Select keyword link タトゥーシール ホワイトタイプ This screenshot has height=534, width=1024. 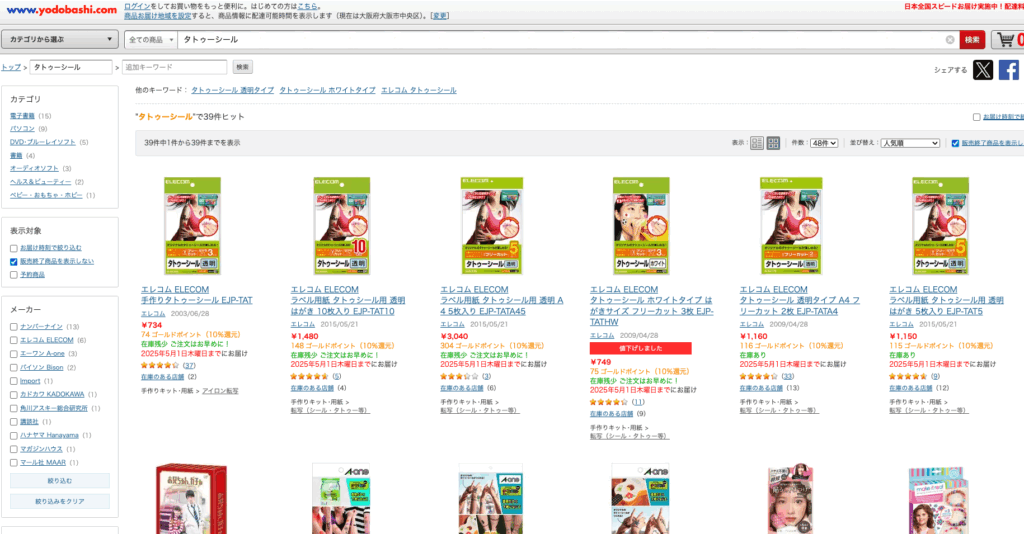pos(328,90)
